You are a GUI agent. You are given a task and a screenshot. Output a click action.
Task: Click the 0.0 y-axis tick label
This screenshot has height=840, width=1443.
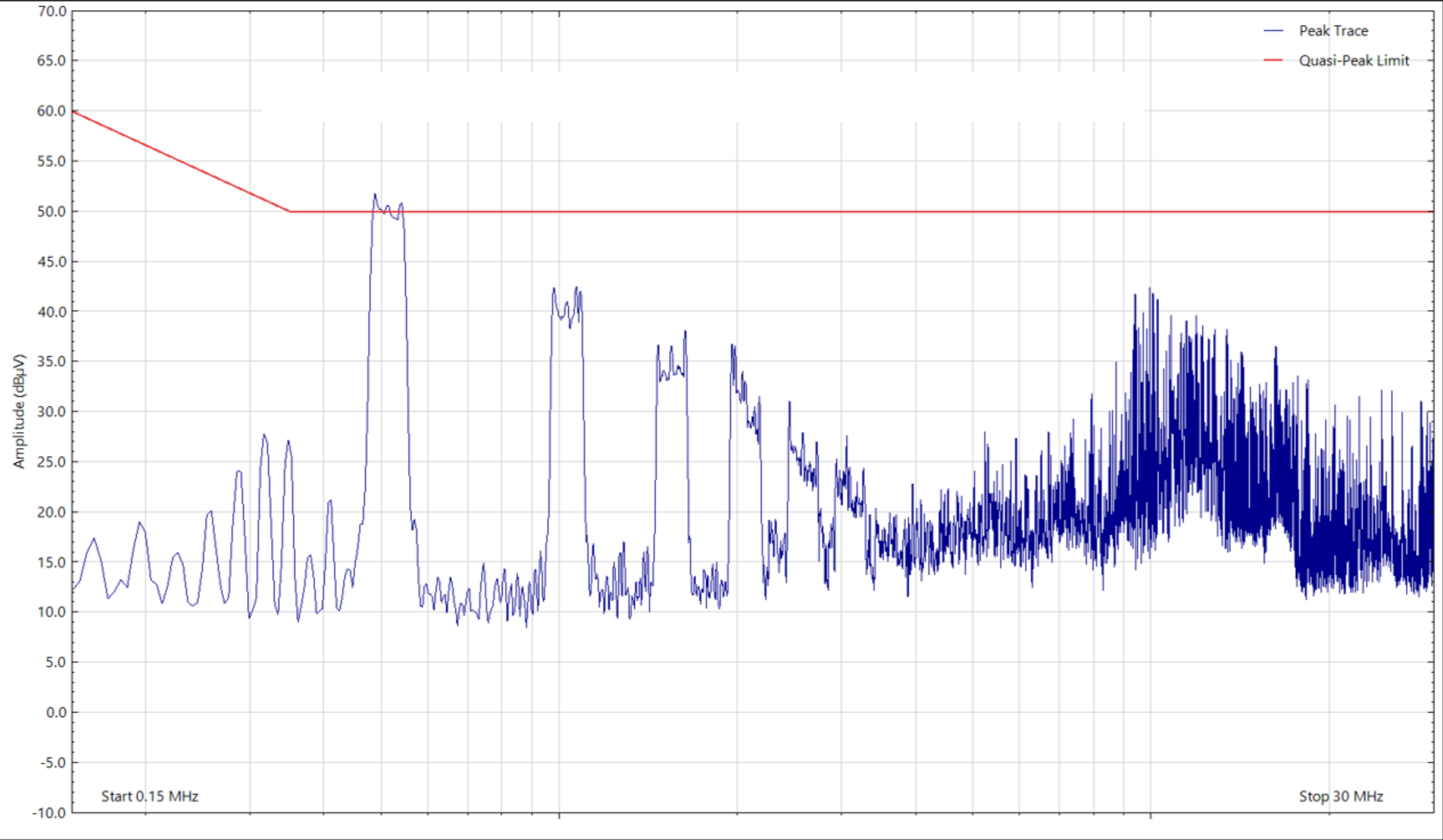coord(56,712)
